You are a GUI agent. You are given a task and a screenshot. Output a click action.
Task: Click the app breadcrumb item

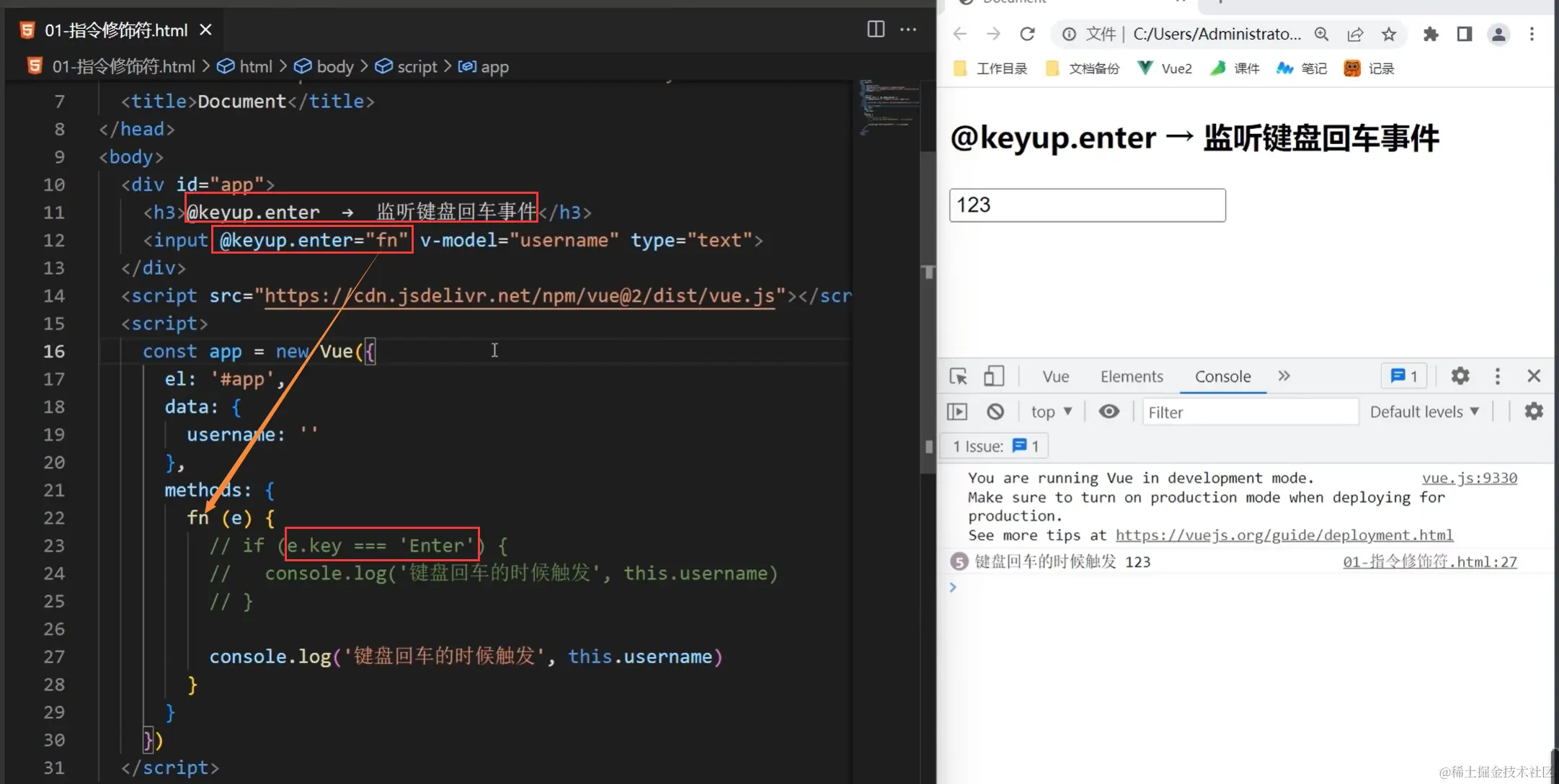484,66
